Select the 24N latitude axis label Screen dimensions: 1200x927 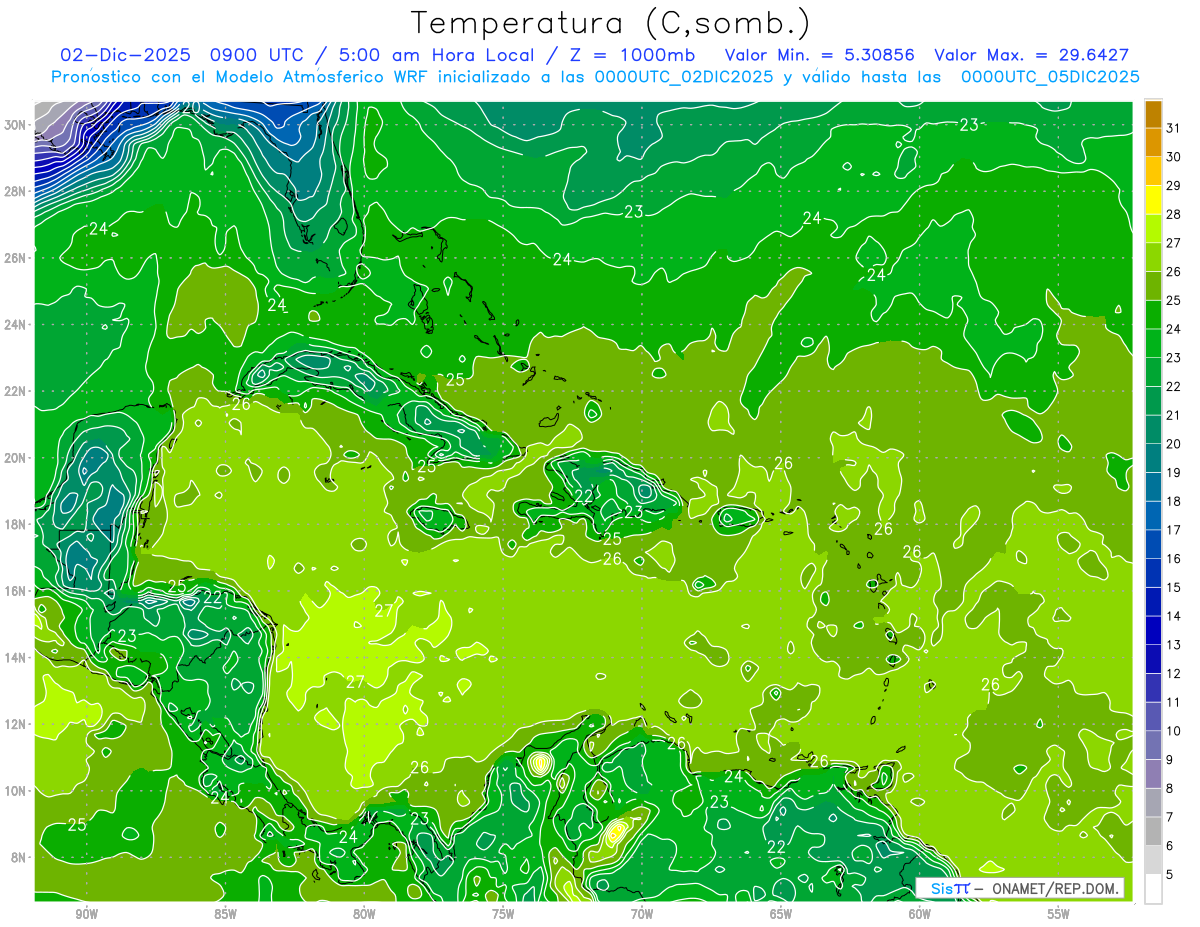[x=17, y=325]
